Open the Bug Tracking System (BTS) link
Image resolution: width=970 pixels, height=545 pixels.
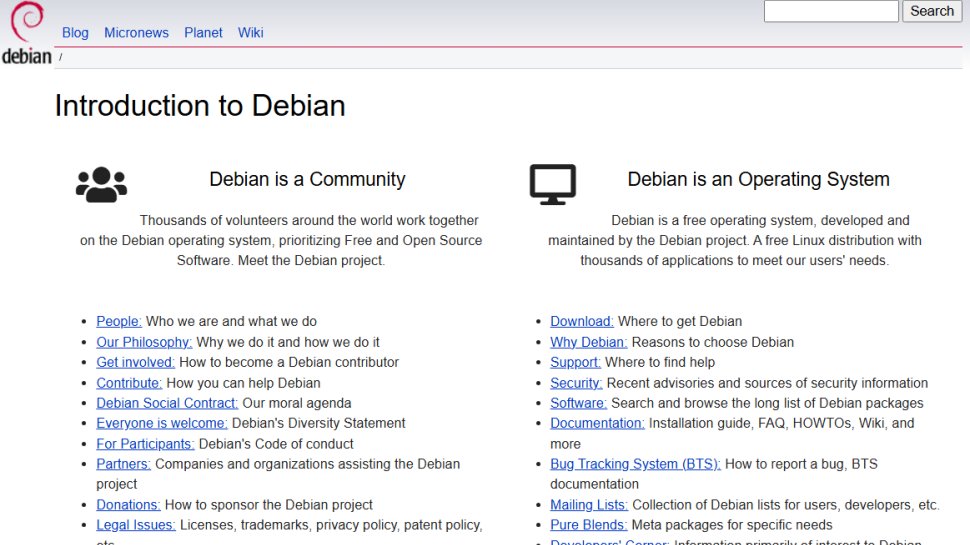point(635,464)
